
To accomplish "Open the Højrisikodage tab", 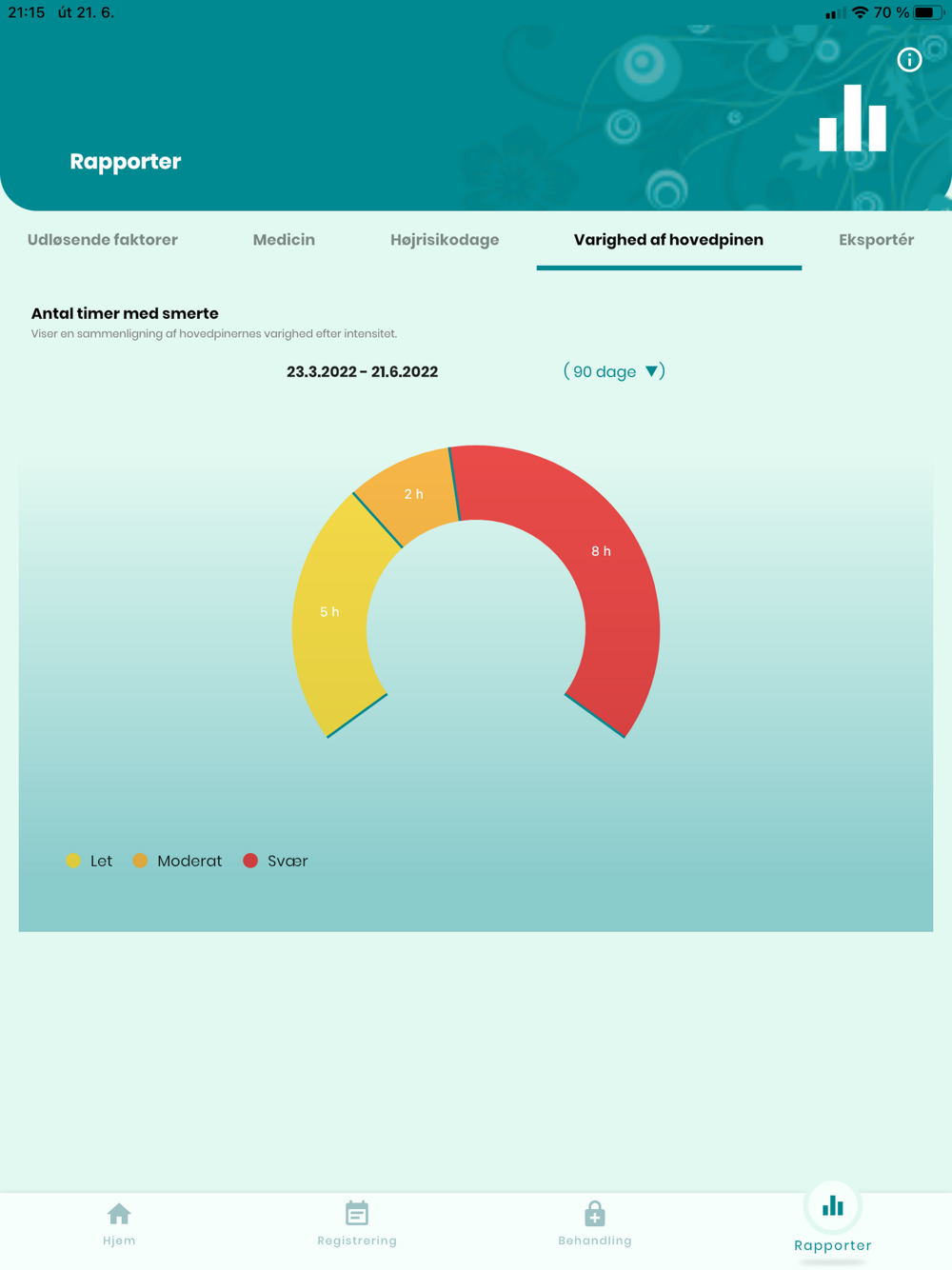I will (x=445, y=240).
